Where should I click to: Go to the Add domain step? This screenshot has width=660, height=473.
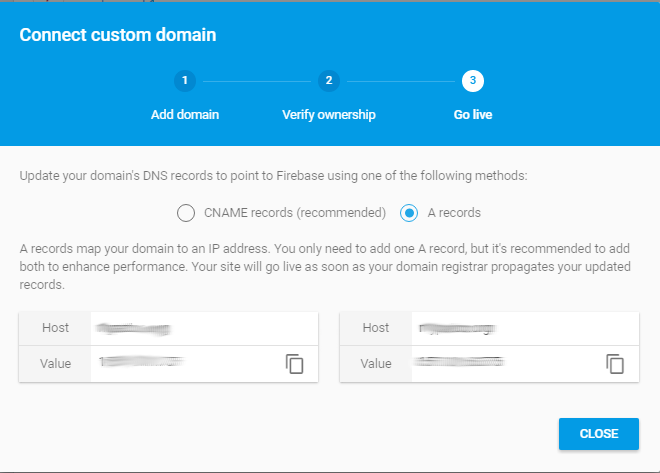click(185, 114)
